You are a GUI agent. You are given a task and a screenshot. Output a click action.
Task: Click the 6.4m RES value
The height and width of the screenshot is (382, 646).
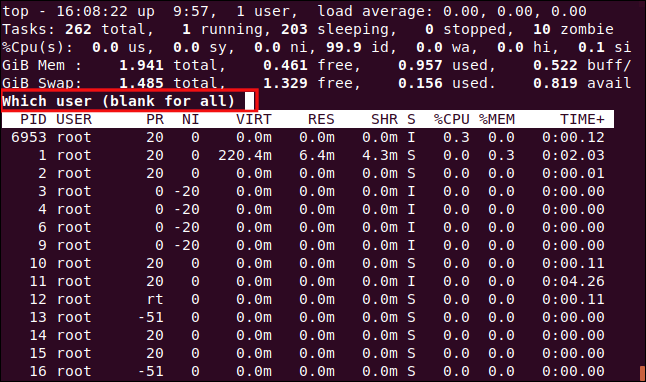coord(317,155)
